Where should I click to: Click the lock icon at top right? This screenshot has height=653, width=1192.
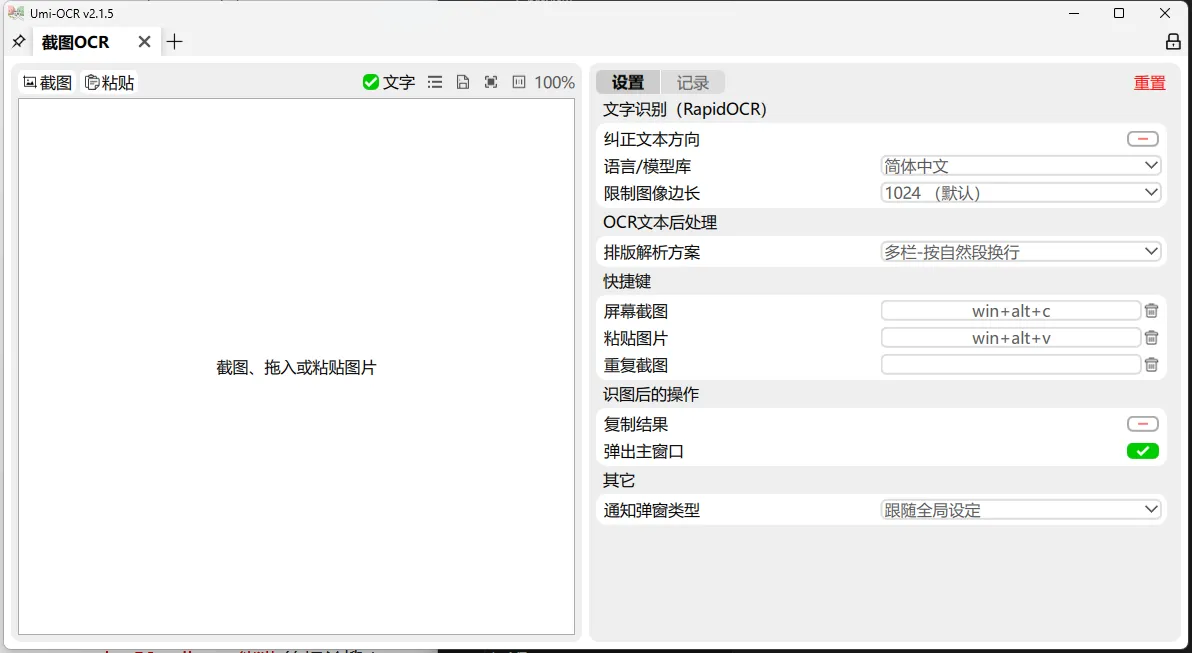coord(1173,42)
